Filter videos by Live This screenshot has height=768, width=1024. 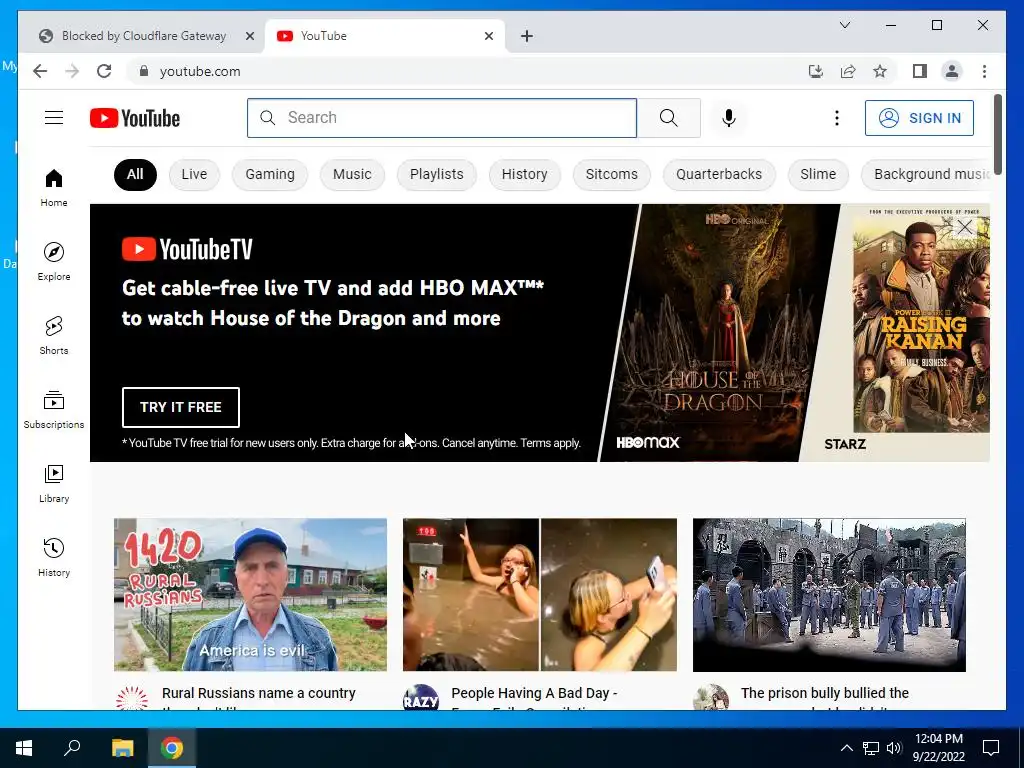[194, 174]
